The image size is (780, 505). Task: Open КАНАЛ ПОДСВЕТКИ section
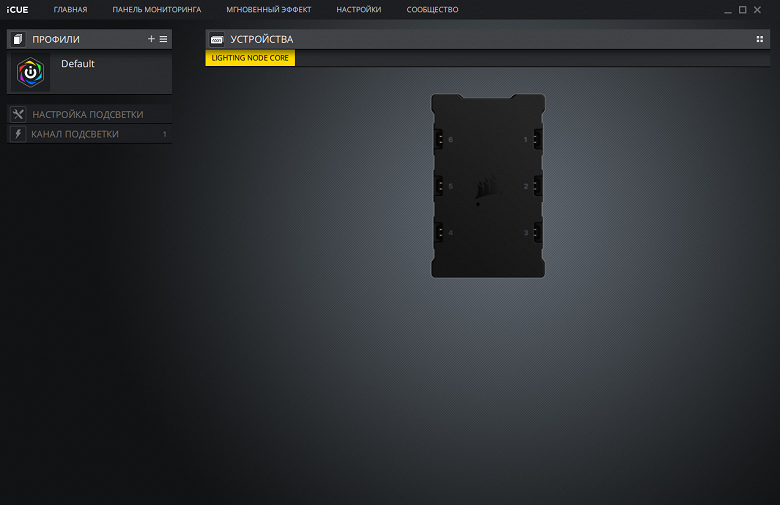point(90,134)
